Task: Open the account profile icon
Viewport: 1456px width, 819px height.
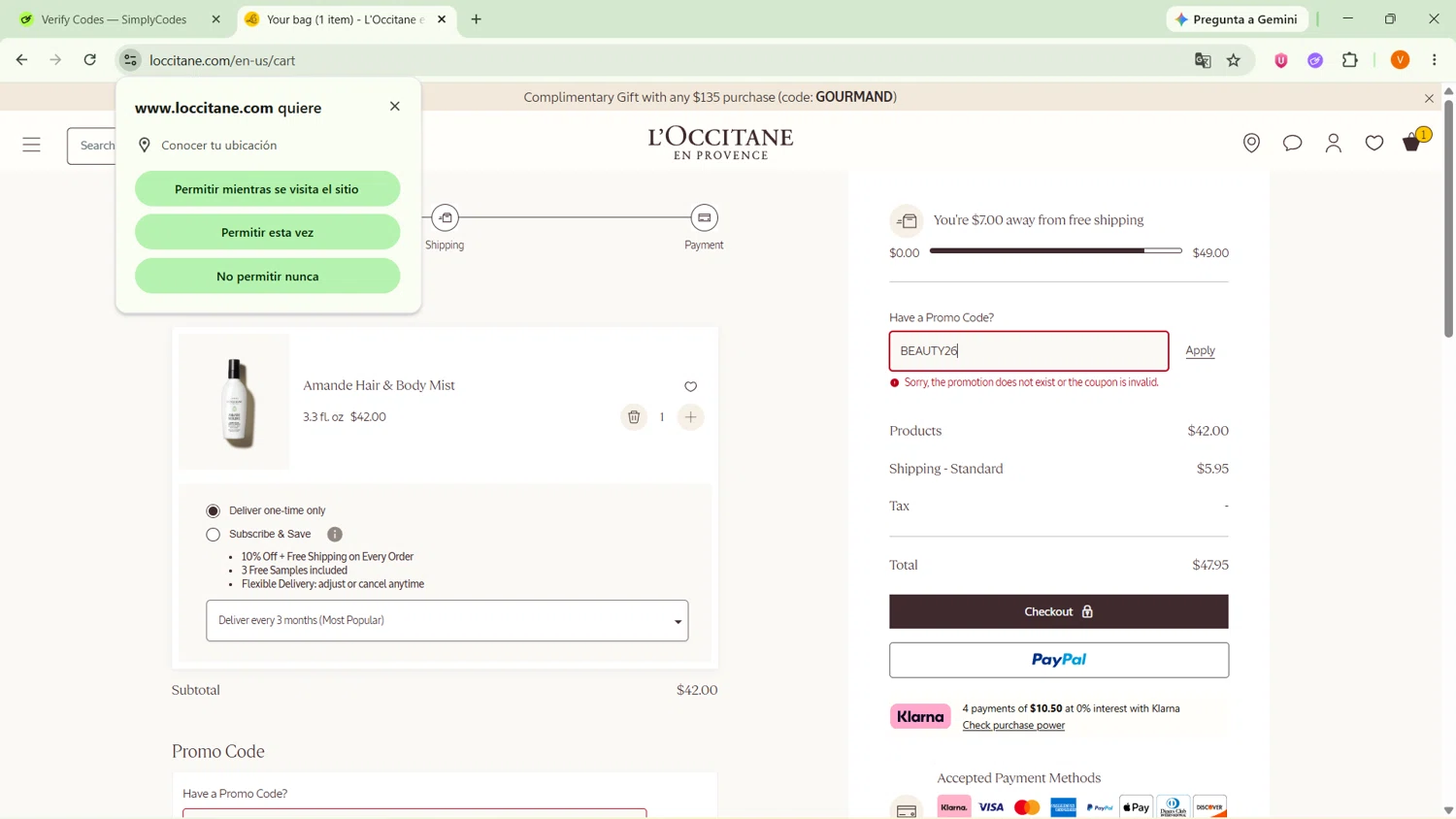Action: pyautogui.click(x=1333, y=144)
